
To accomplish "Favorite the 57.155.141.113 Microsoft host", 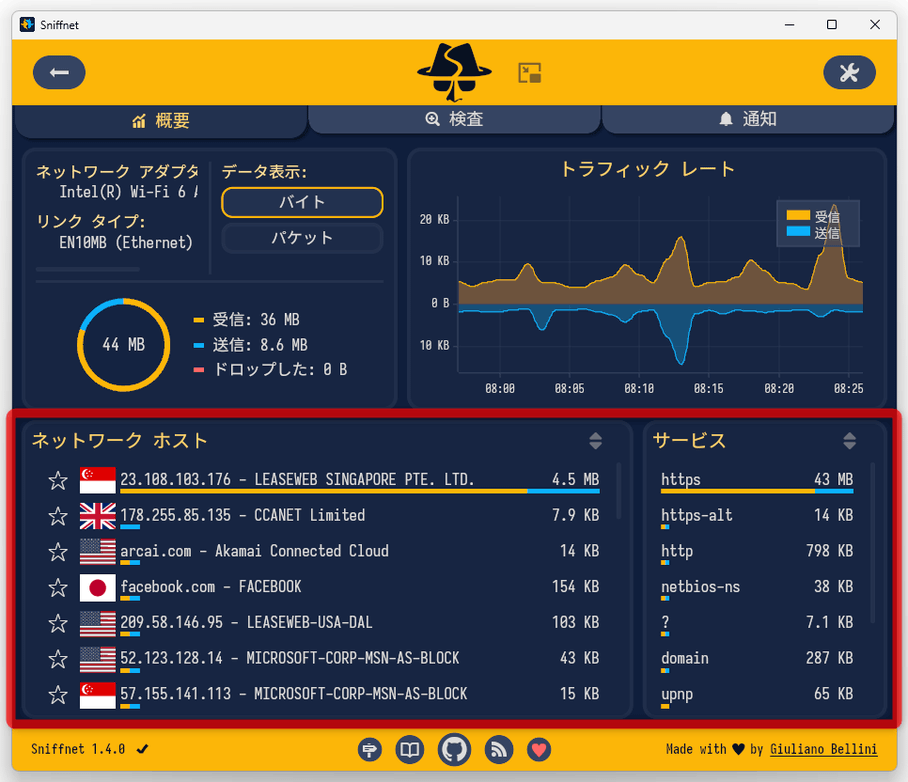I will click(x=58, y=695).
